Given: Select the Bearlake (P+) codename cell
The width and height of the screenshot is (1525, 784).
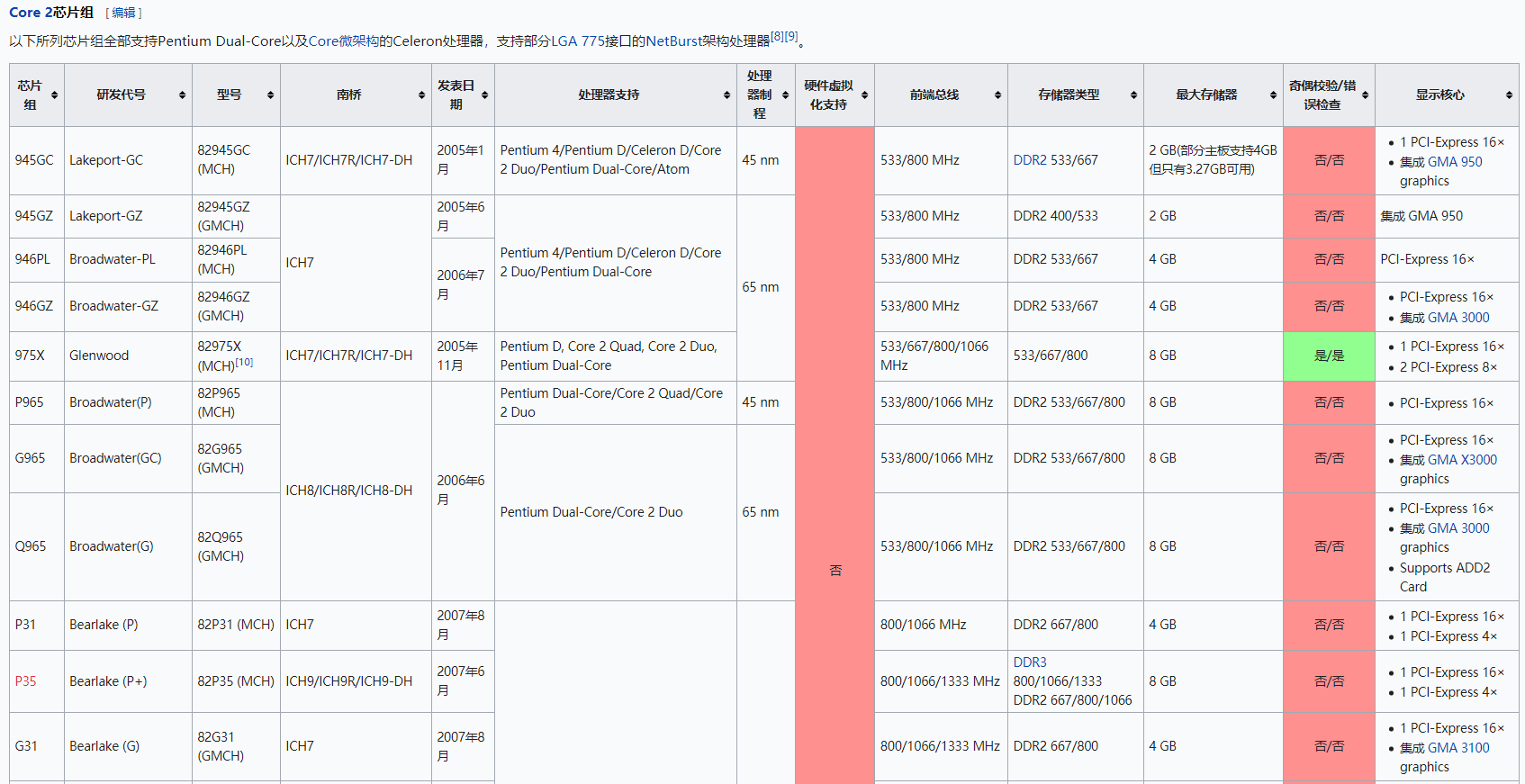Looking at the screenshot, I should [x=128, y=681].
